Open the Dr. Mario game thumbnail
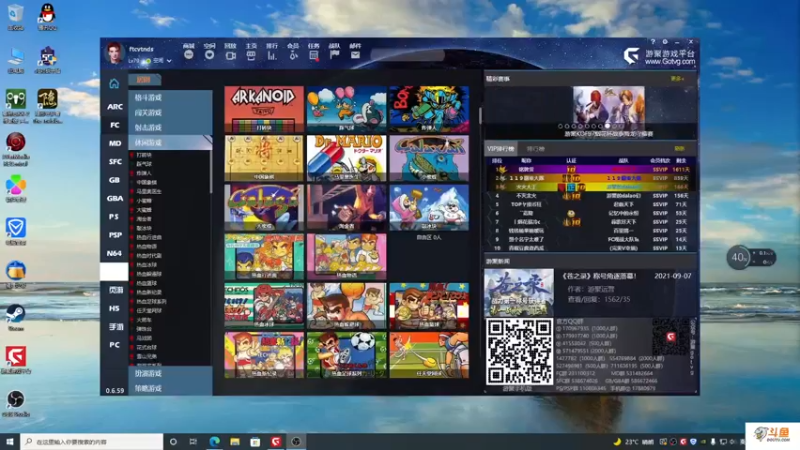Image resolution: width=800 pixels, height=450 pixels. tap(347, 158)
